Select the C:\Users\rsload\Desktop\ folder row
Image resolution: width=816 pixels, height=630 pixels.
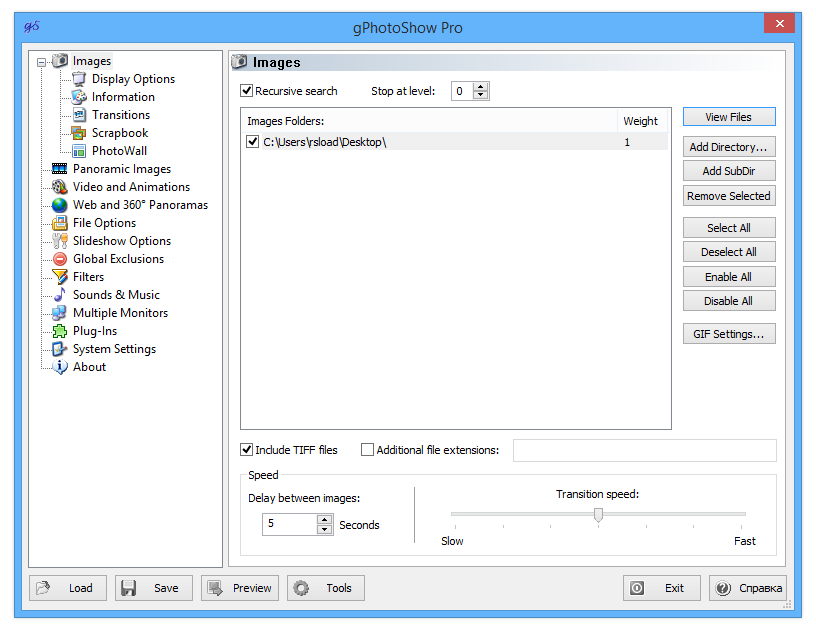(x=456, y=142)
